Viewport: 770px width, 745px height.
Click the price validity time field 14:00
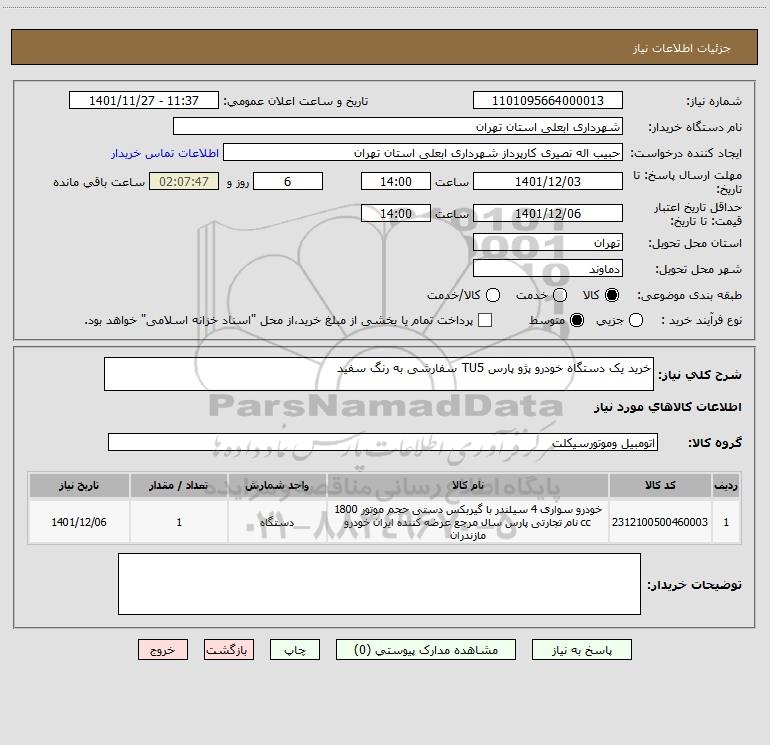coord(396,214)
